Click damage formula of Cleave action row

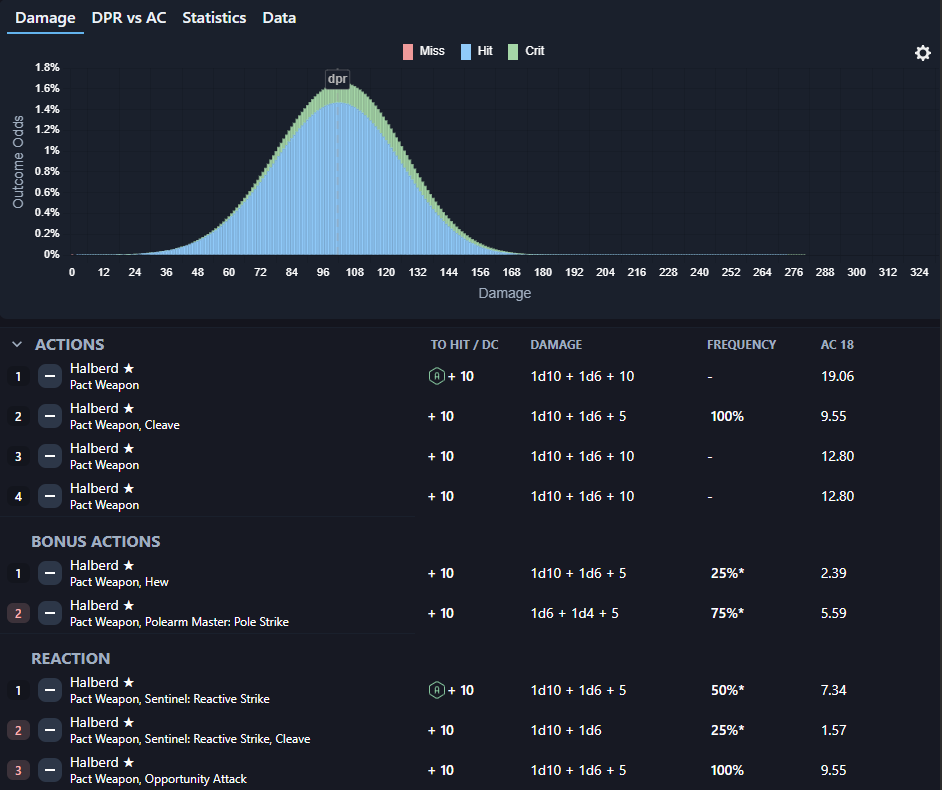tap(578, 416)
